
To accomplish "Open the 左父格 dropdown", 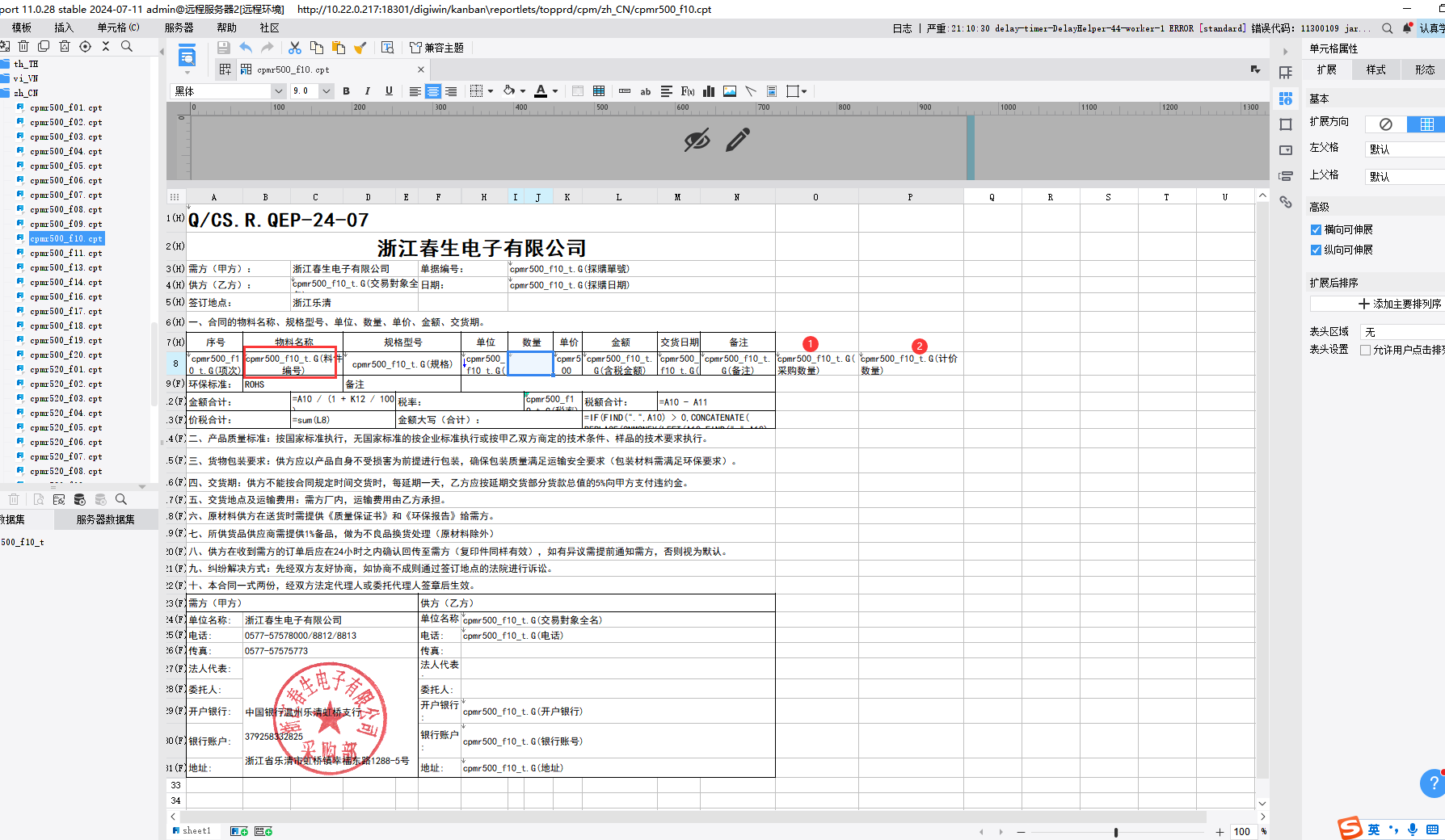I will click(1405, 149).
